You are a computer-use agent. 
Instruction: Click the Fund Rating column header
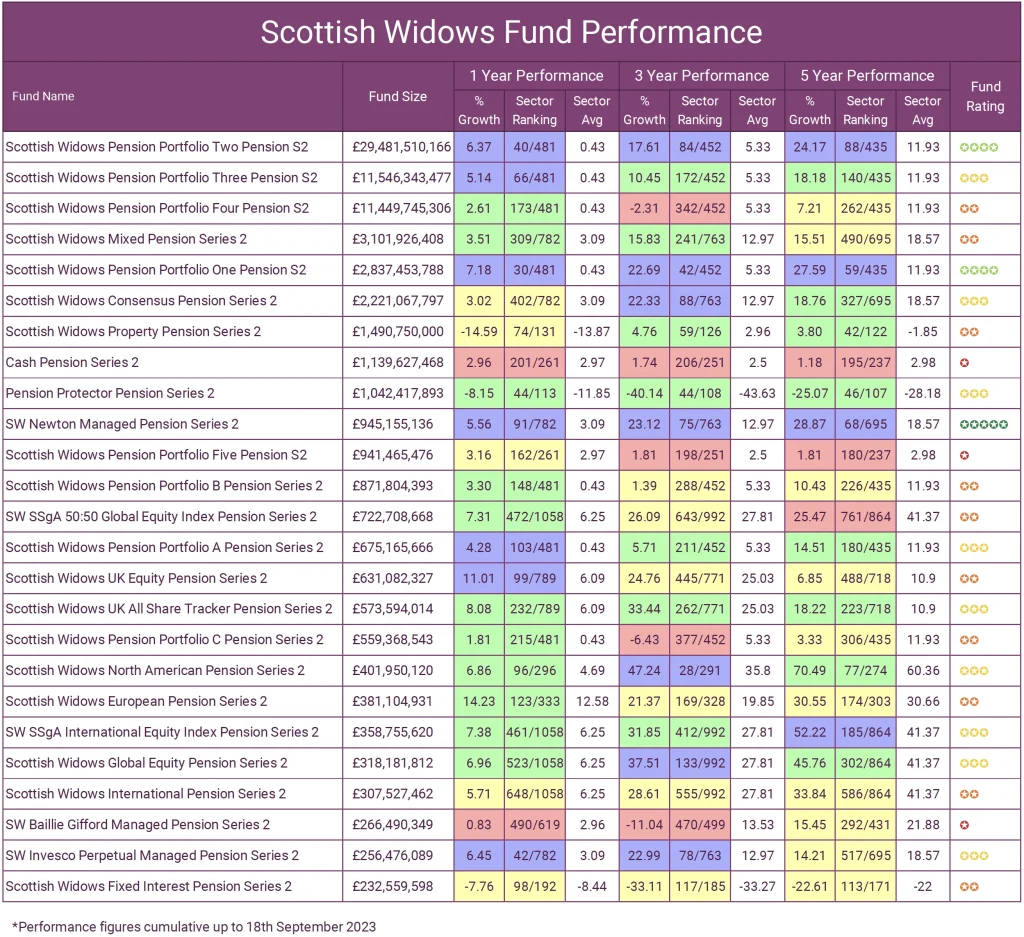(x=985, y=96)
